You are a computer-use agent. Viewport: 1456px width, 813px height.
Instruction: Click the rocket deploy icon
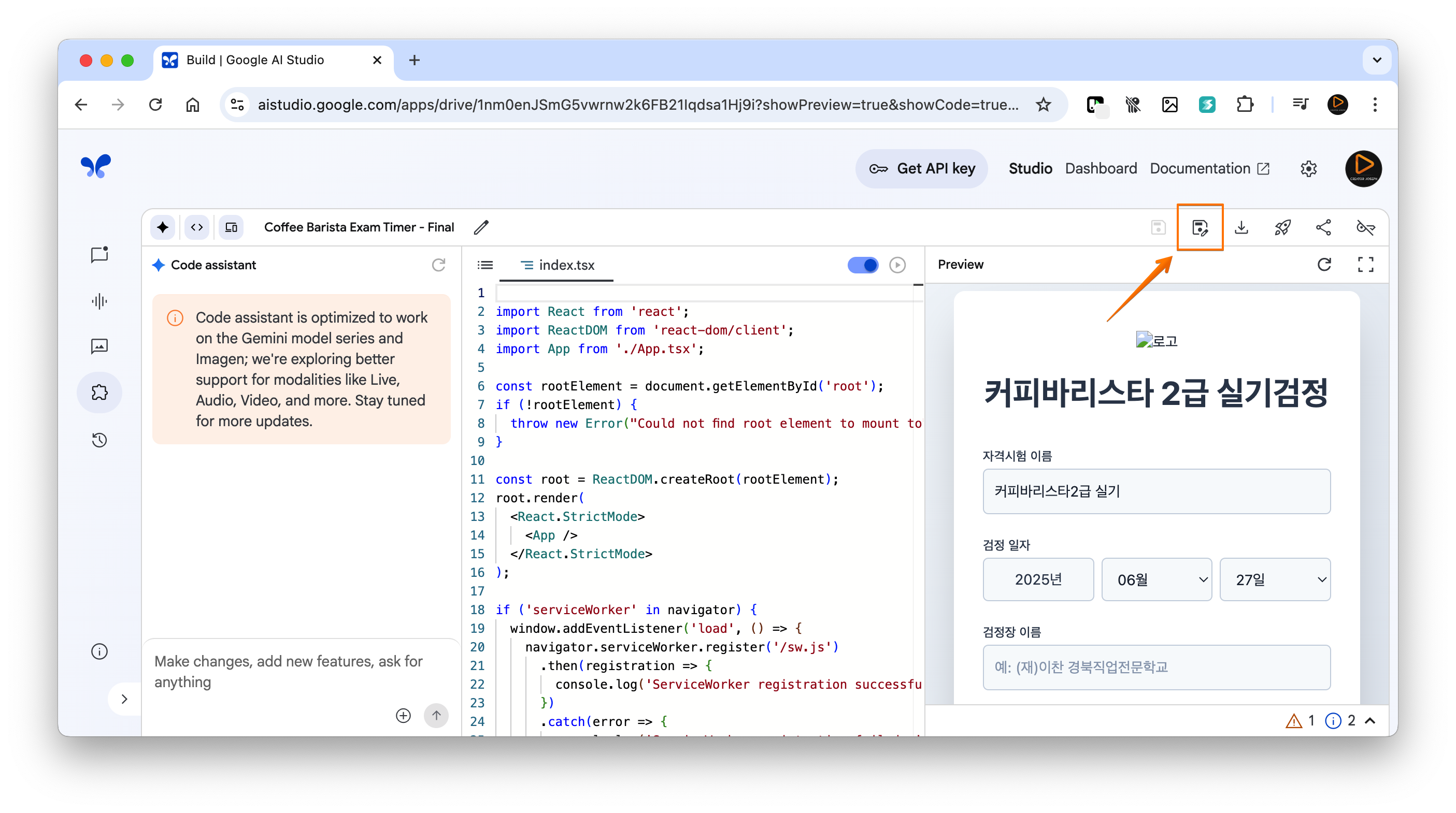click(x=1282, y=228)
